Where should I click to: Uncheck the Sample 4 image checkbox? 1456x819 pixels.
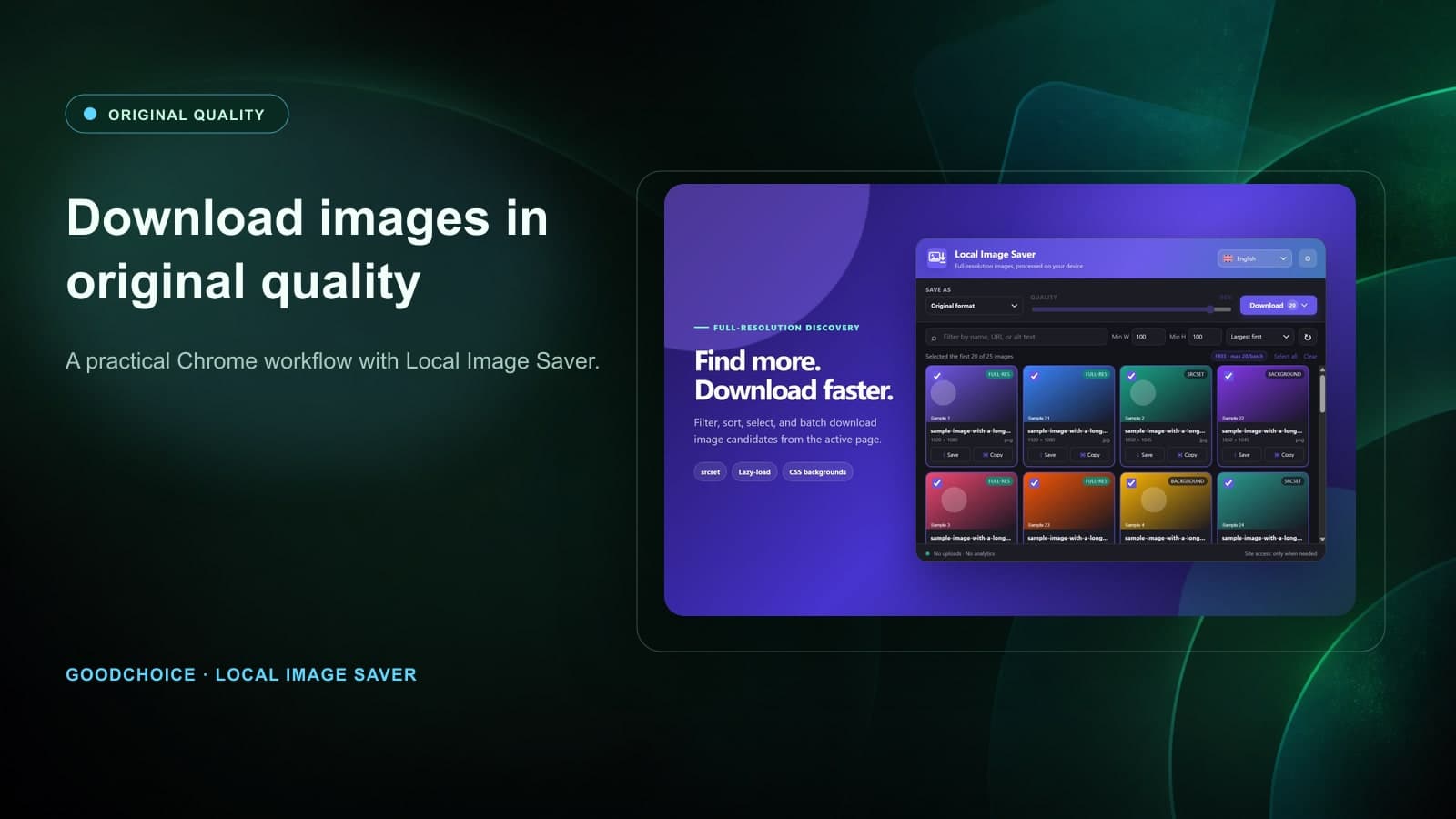pos(1131,483)
